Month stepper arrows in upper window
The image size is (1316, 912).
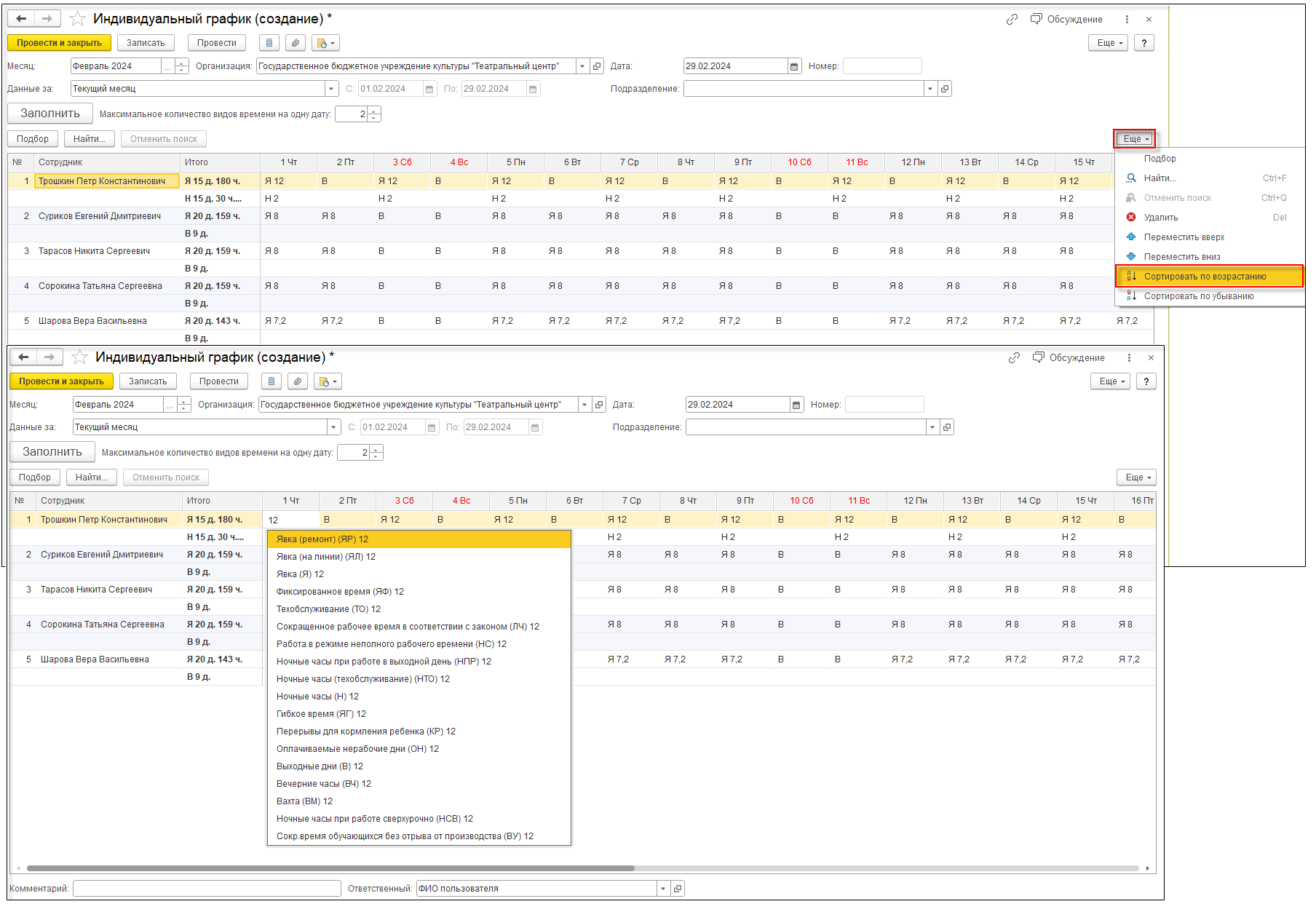point(182,66)
